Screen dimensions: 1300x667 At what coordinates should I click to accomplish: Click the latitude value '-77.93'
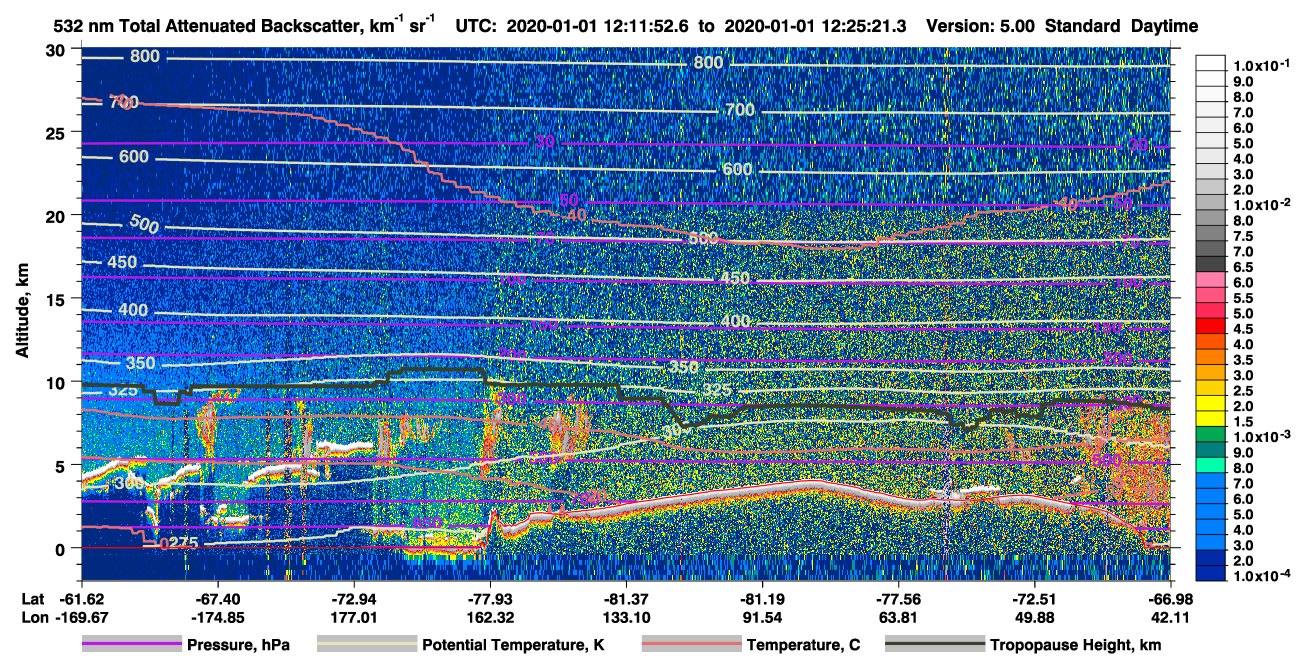click(490, 598)
